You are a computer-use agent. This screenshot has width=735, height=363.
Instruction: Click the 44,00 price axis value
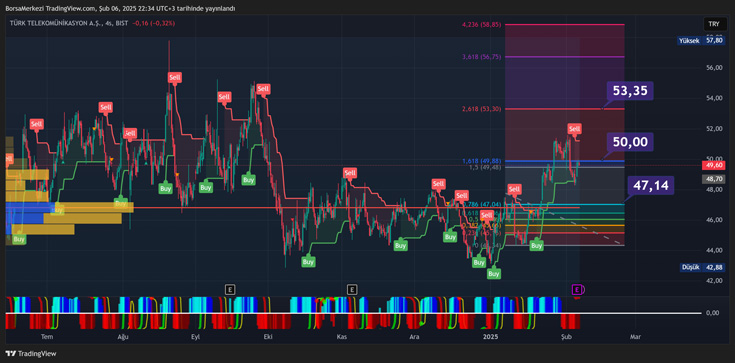715,250
